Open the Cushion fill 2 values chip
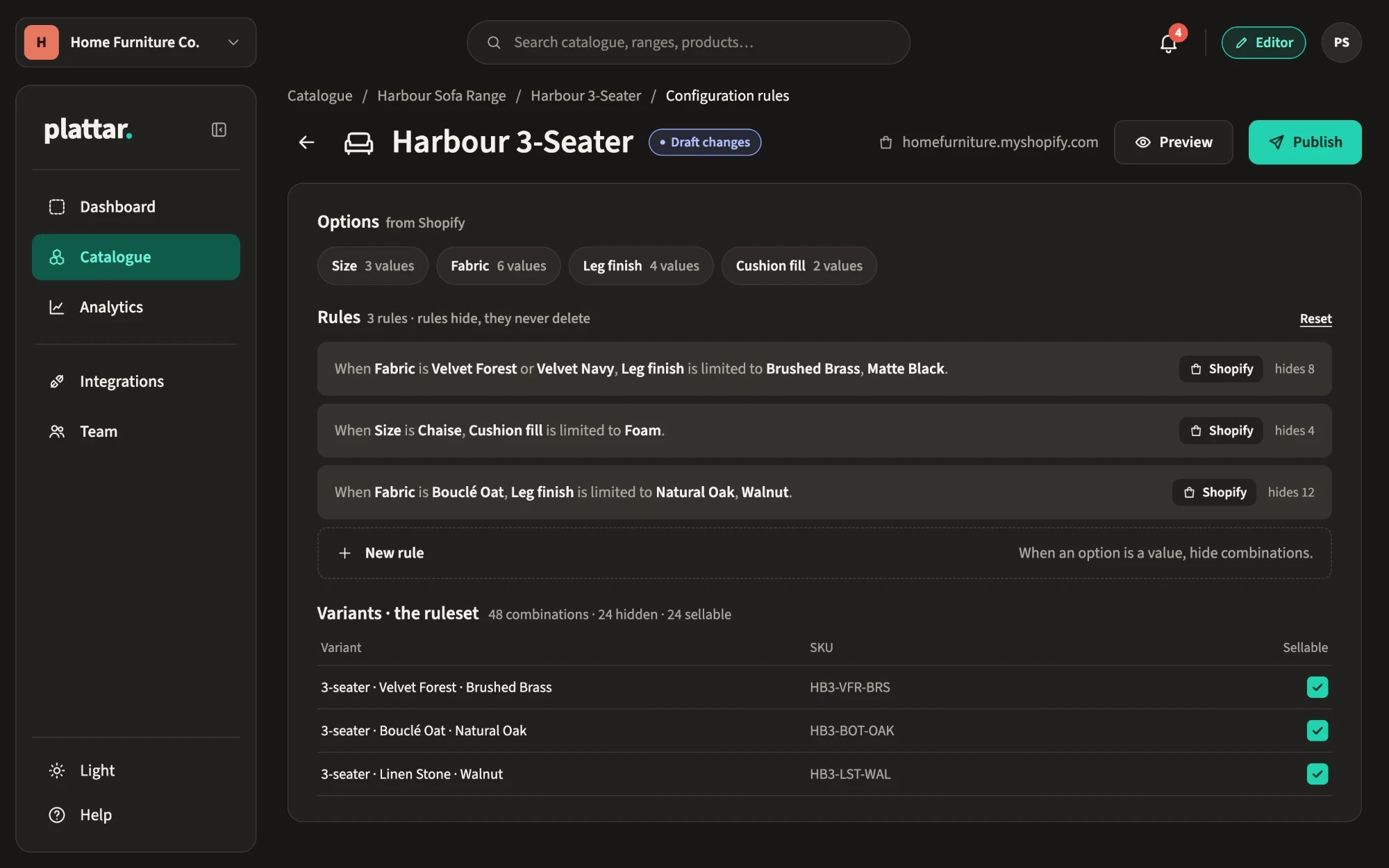This screenshot has height=868, width=1389. click(x=799, y=266)
